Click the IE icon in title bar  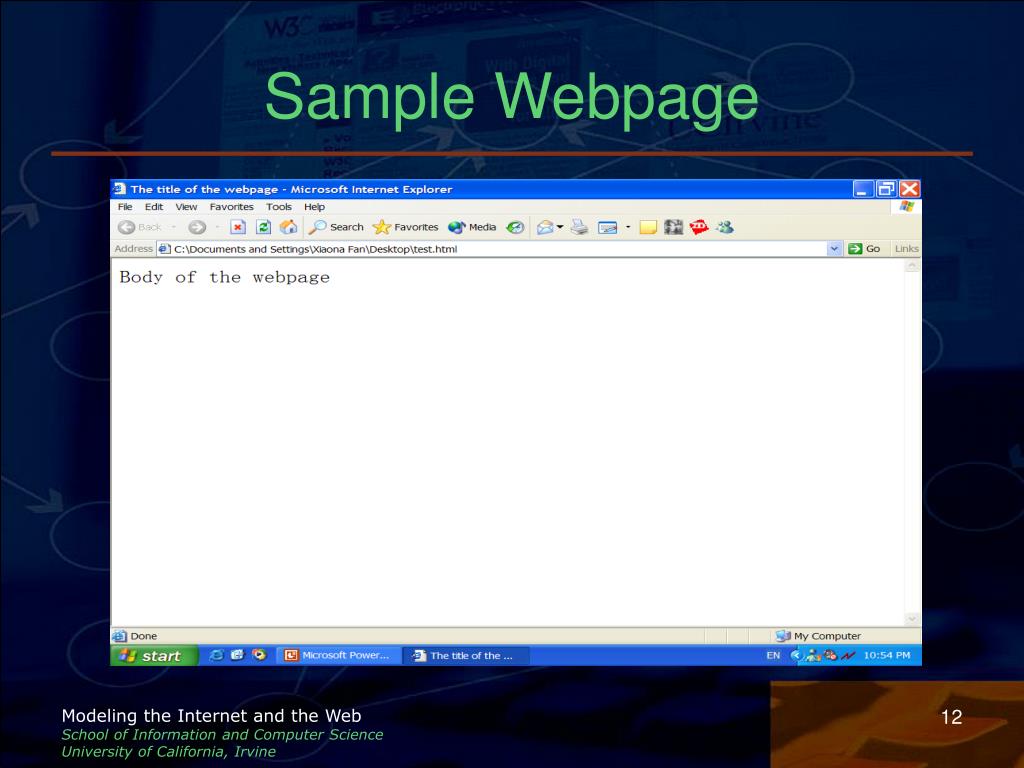point(120,189)
